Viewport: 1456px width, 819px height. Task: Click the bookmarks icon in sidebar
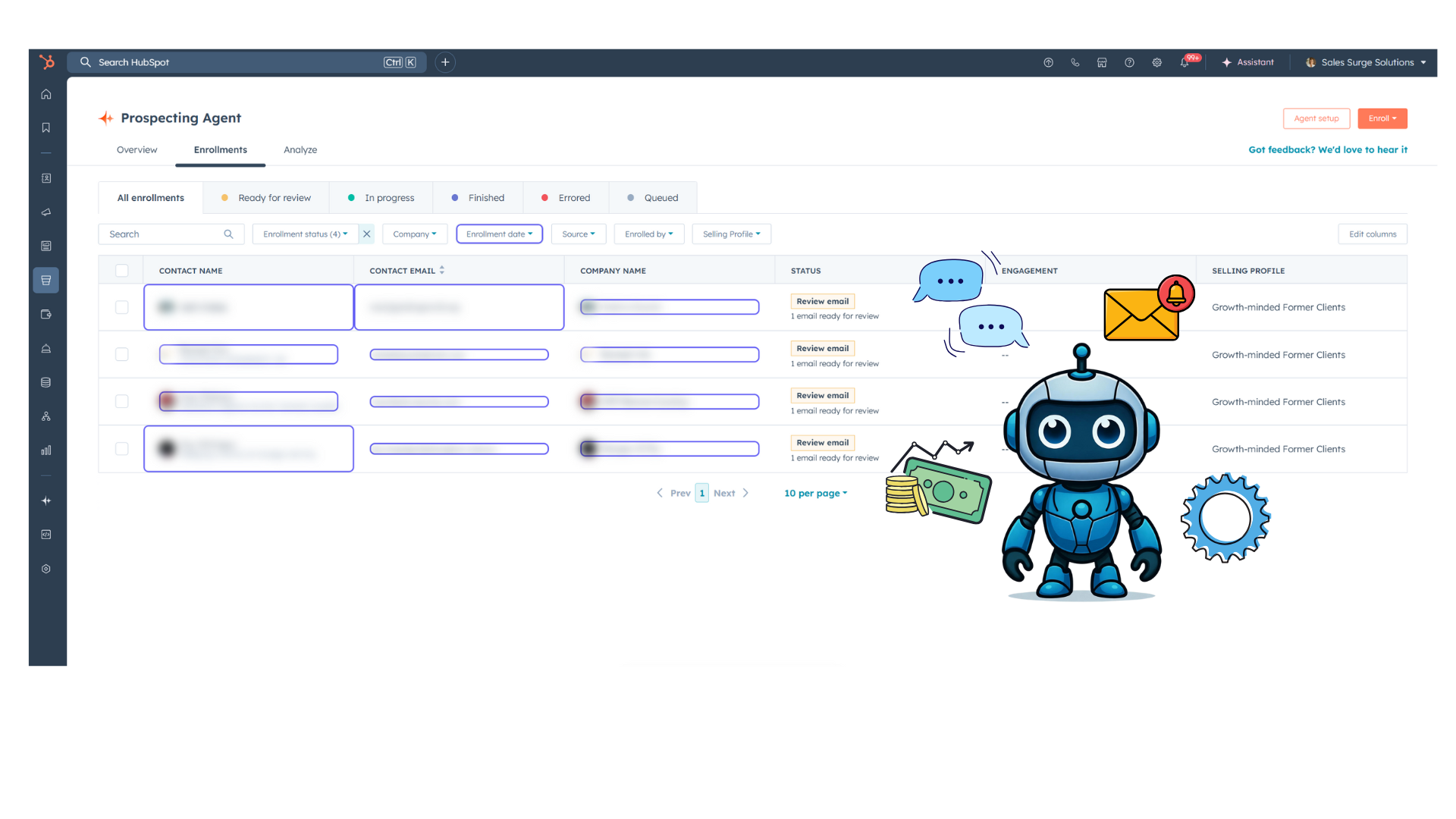point(46,127)
